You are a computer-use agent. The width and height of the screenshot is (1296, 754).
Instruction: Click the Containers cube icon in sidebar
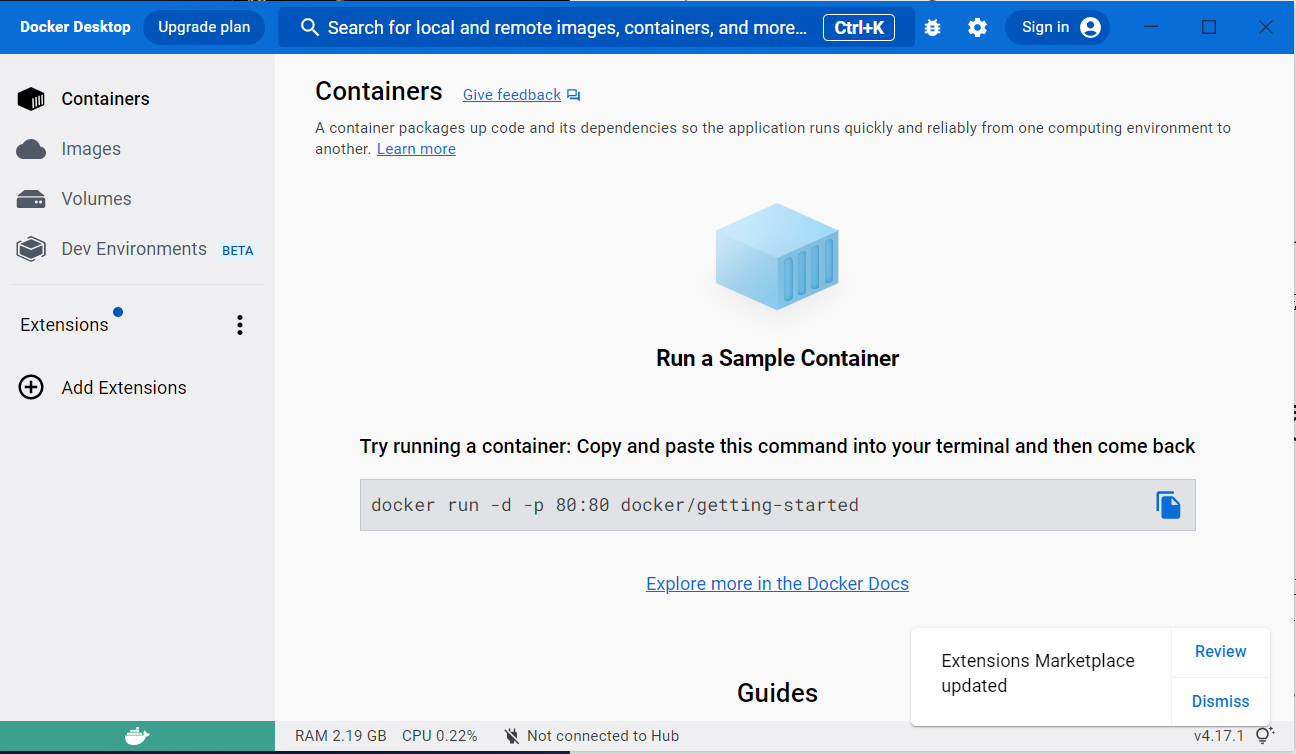pos(31,98)
